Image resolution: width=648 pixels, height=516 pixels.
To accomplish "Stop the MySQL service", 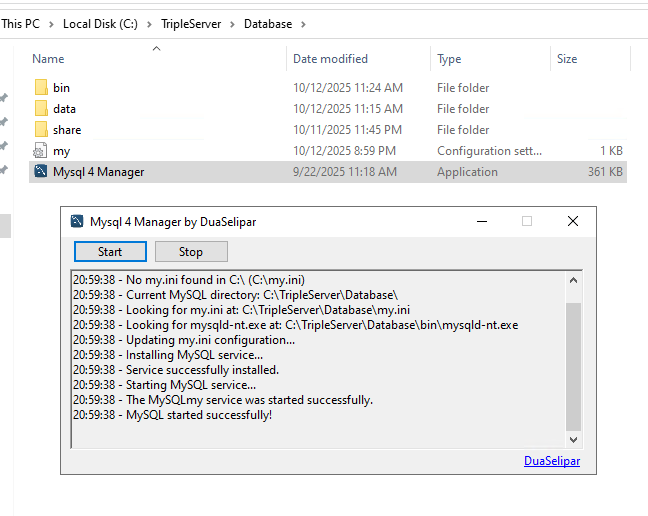I will (x=191, y=252).
